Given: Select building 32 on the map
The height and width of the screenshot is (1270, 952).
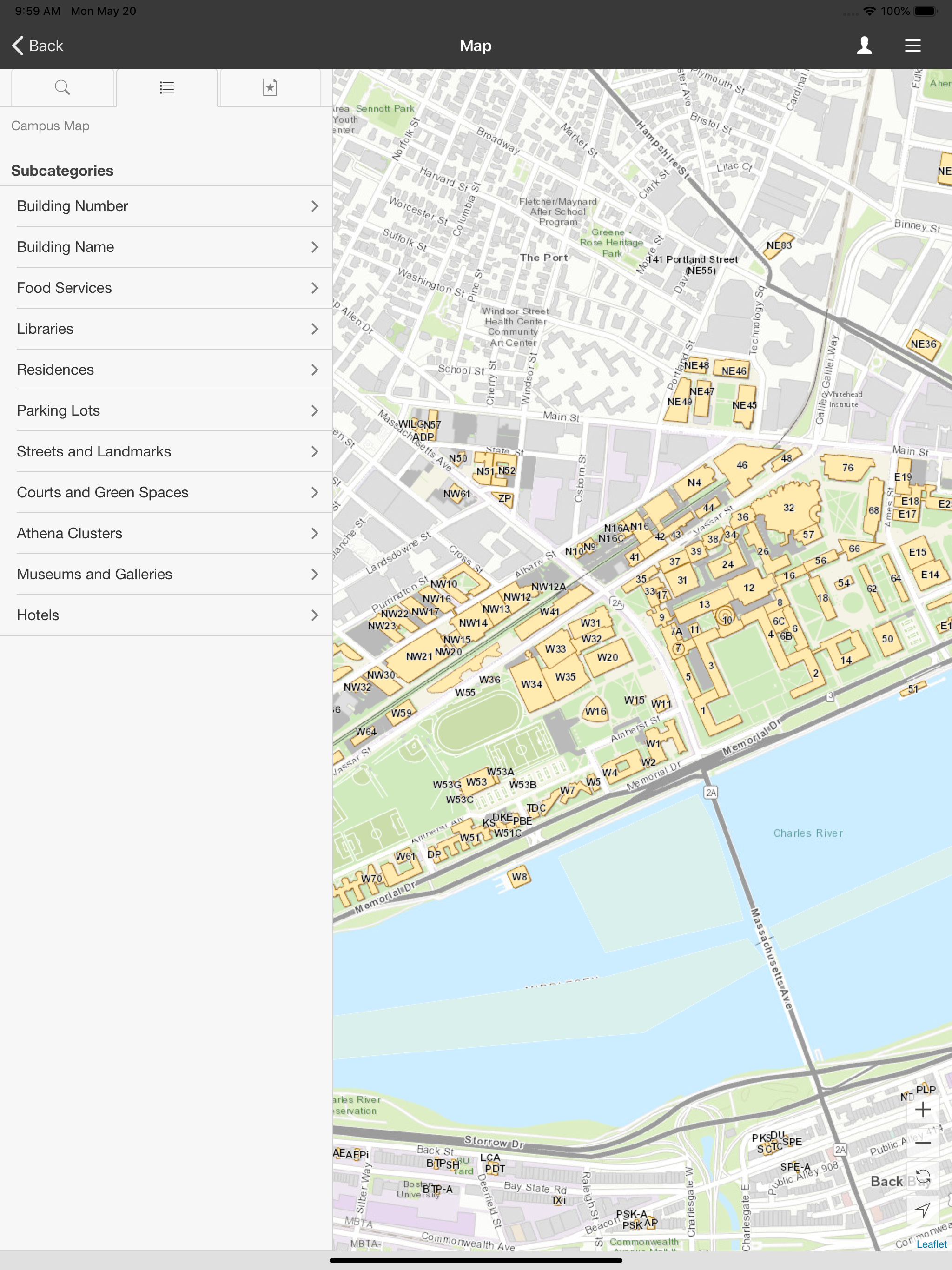Looking at the screenshot, I should (789, 508).
